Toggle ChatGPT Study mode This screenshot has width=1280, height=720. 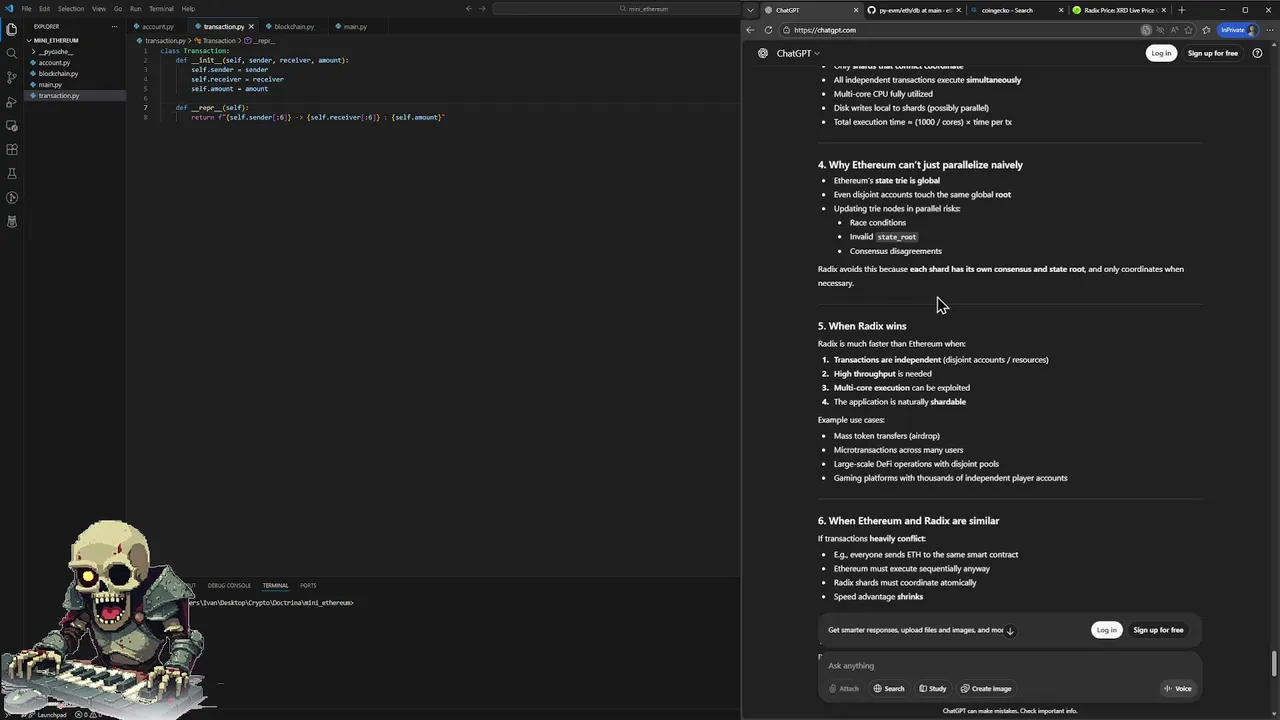click(932, 688)
